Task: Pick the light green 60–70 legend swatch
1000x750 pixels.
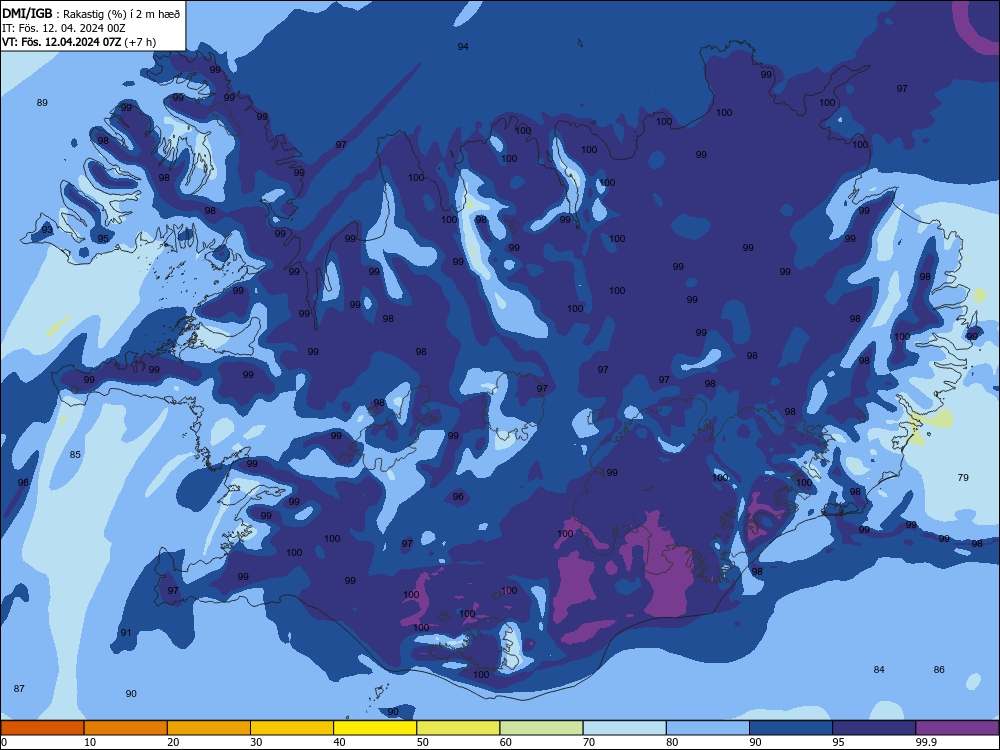Action: pos(541,728)
